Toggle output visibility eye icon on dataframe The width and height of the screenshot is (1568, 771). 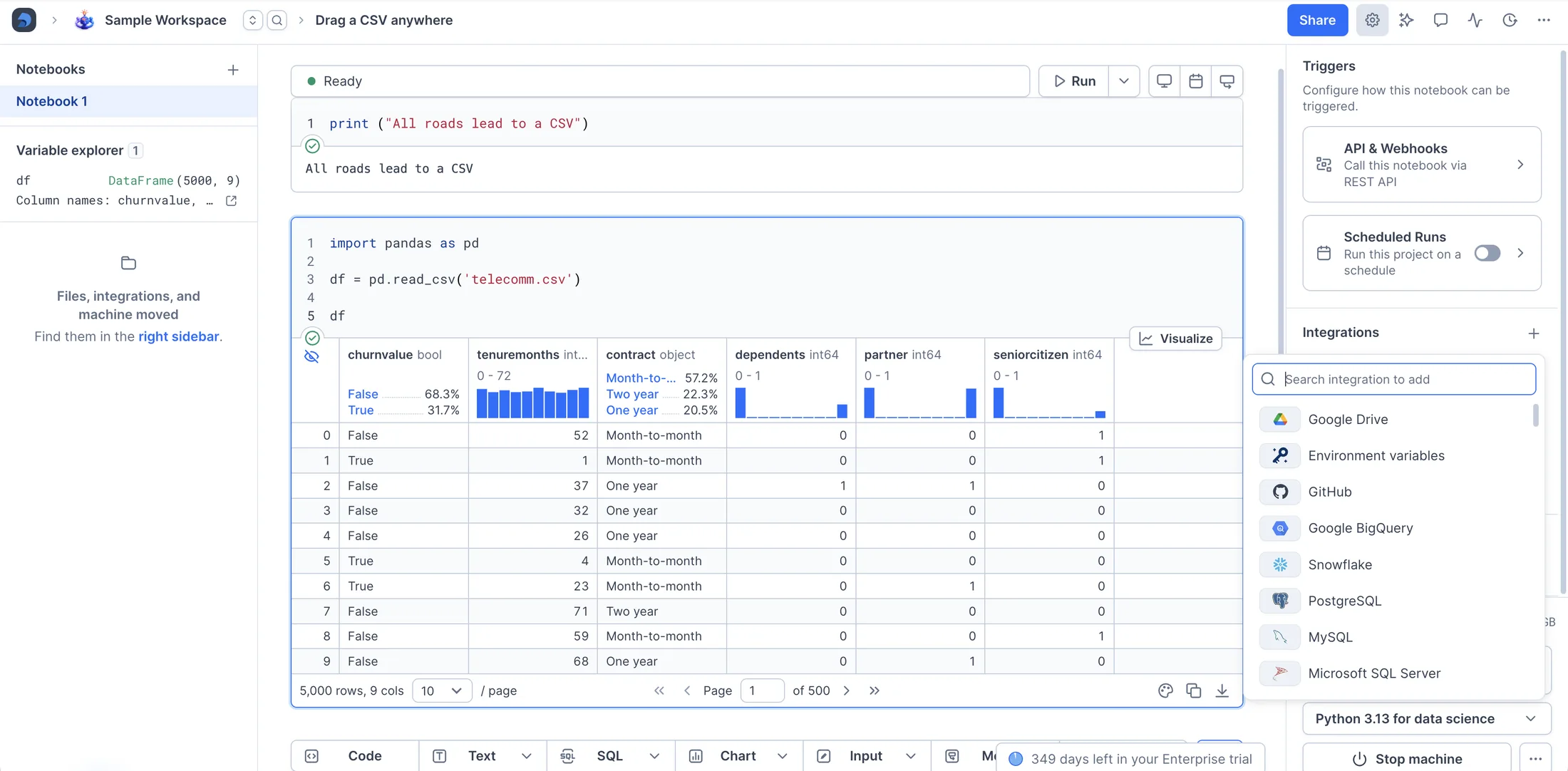tap(311, 356)
